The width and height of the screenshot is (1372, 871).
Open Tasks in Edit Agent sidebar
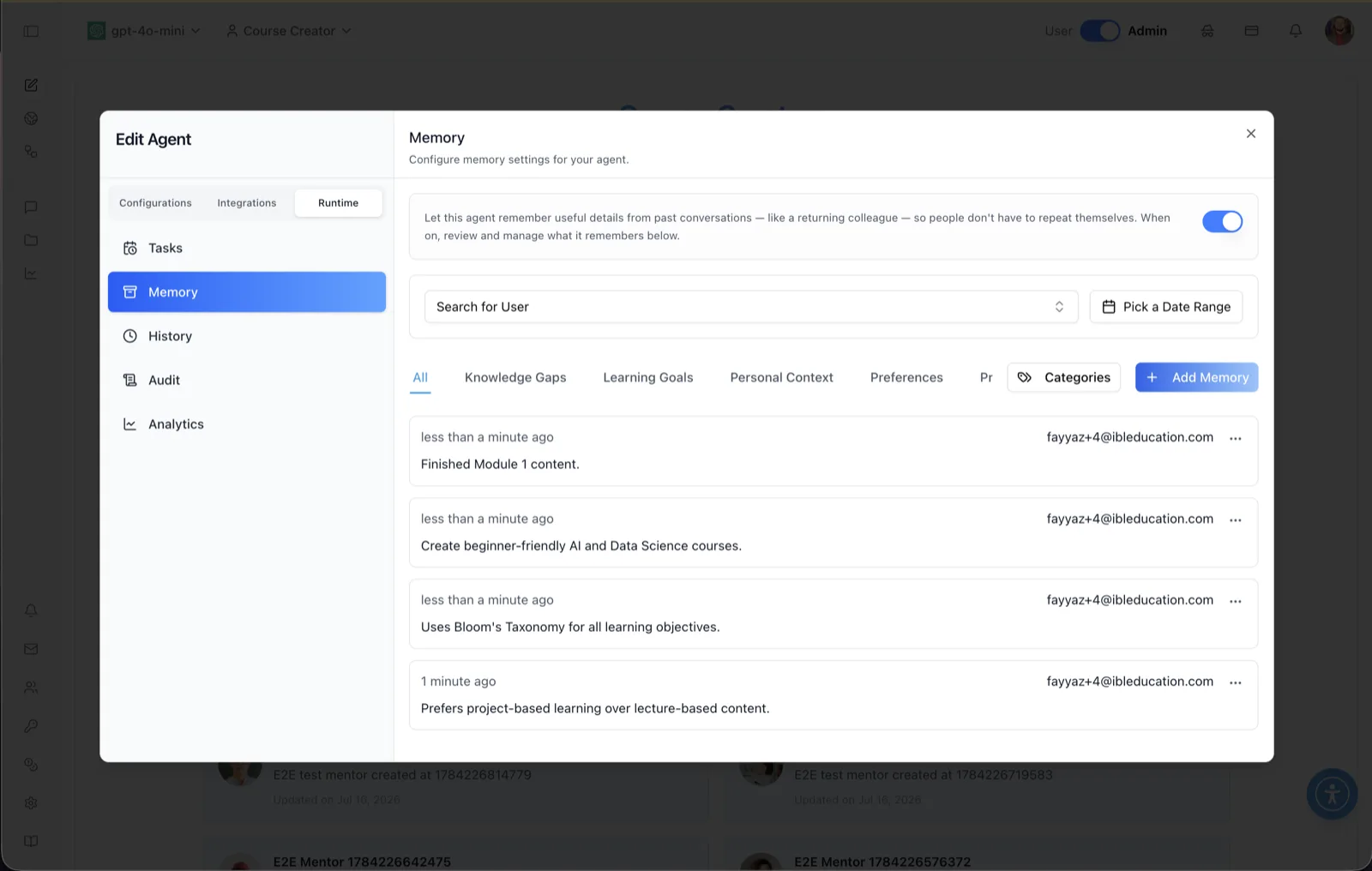pos(247,248)
